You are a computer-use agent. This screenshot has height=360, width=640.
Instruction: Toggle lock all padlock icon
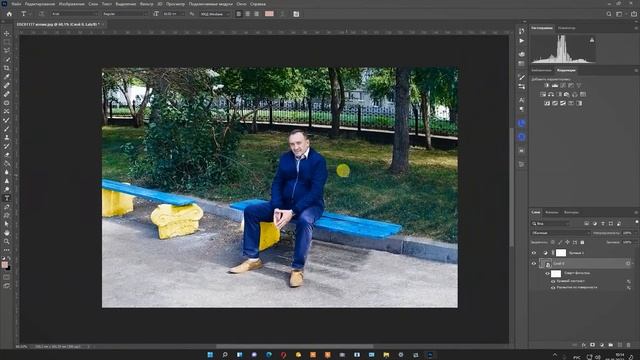(x=582, y=242)
